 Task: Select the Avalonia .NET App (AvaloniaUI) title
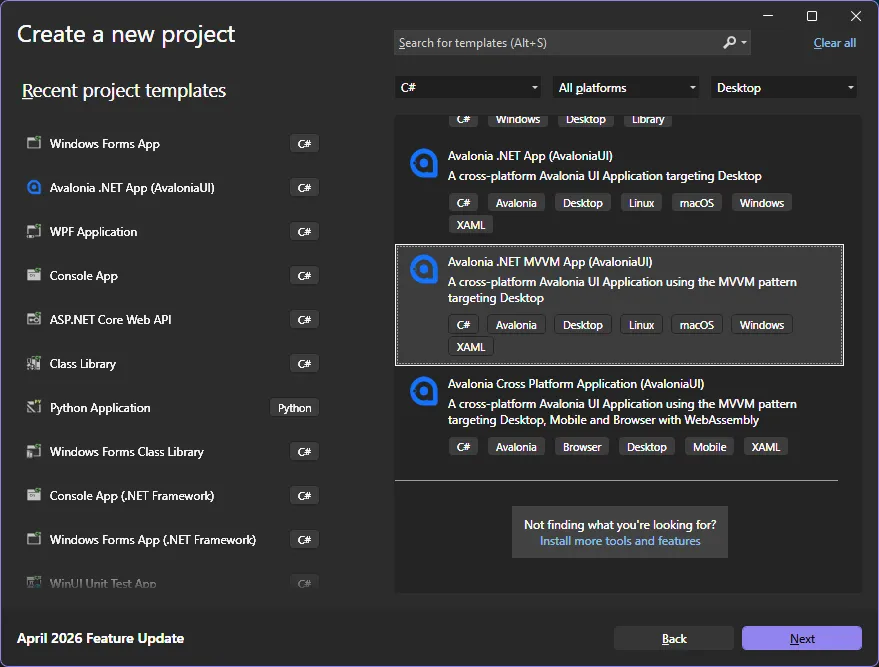tap(530, 156)
